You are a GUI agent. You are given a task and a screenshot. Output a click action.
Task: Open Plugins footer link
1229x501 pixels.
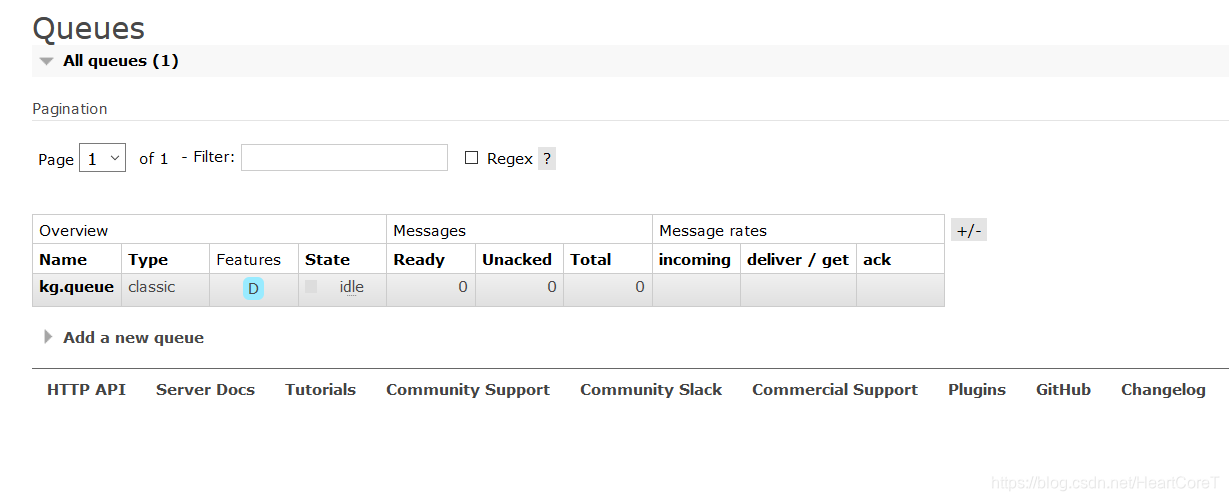(977, 390)
